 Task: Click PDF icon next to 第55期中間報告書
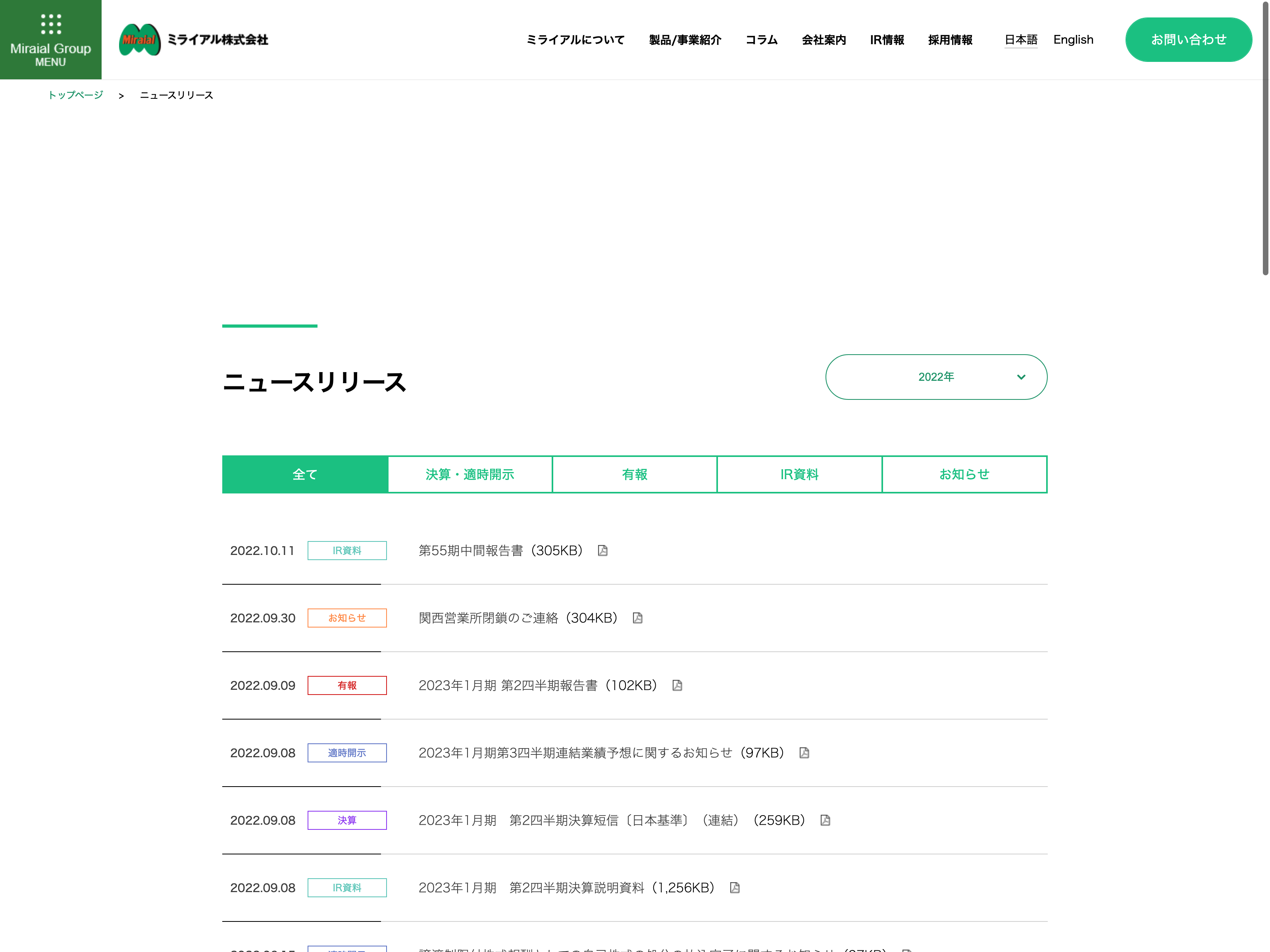[x=602, y=551]
